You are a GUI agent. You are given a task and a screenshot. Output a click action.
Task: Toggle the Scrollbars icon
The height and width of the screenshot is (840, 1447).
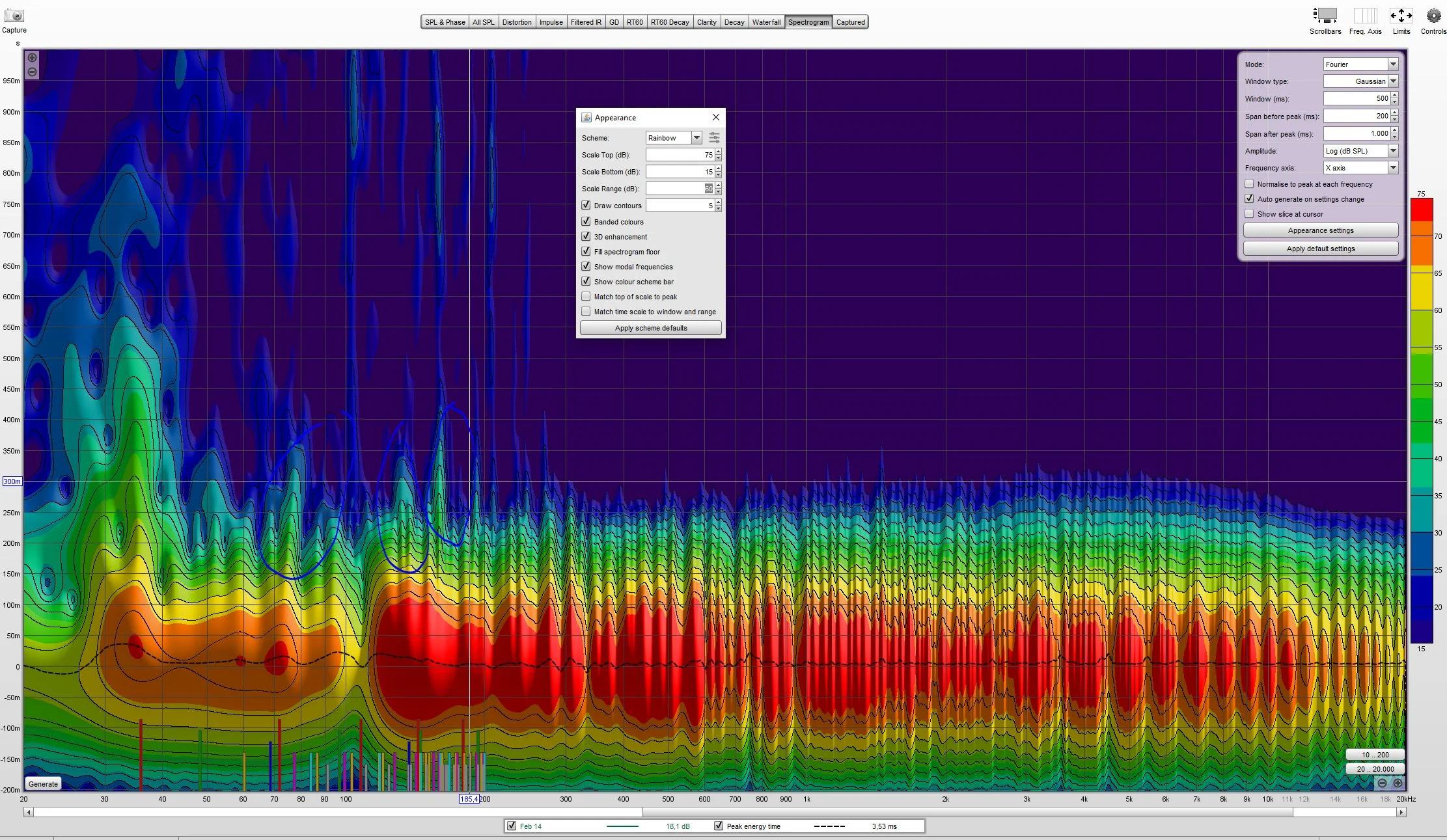pyautogui.click(x=1325, y=16)
